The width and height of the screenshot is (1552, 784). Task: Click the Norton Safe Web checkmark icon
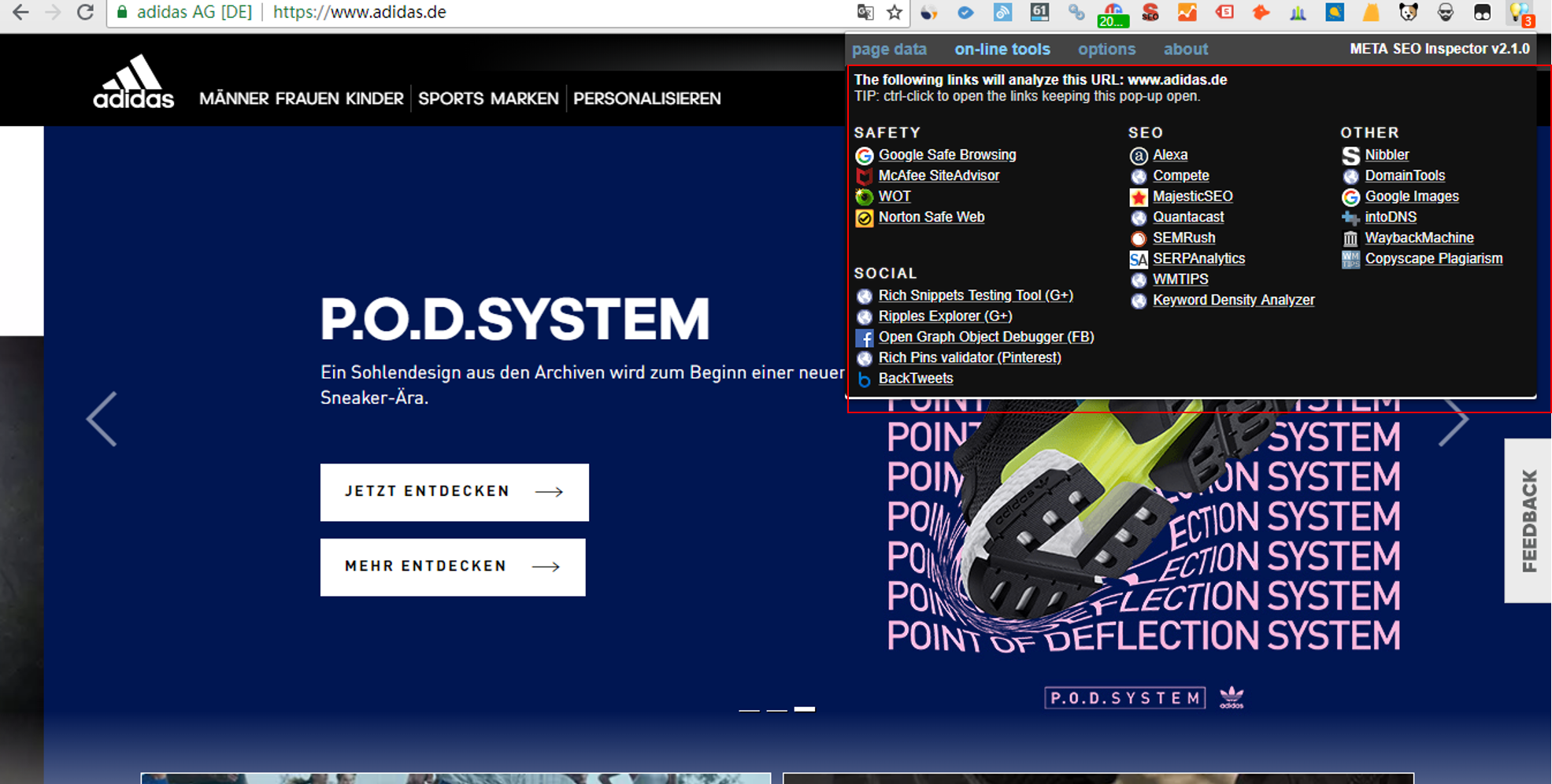pyautogui.click(x=864, y=218)
